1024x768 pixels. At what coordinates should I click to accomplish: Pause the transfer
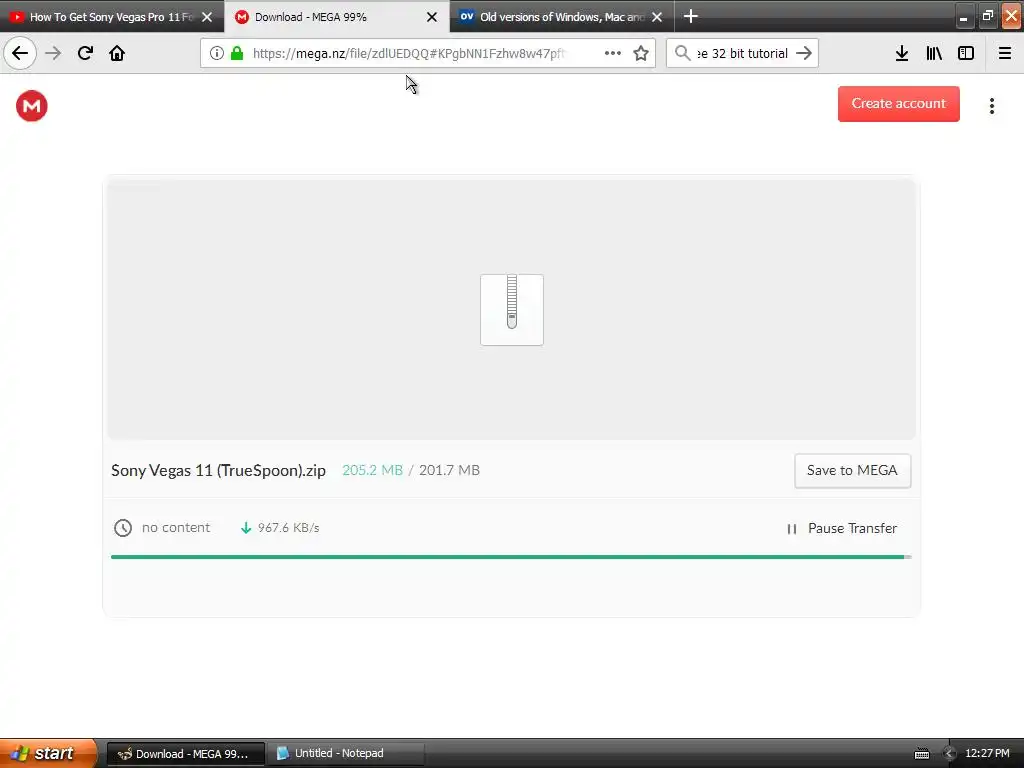pyautogui.click(x=842, y=528)
